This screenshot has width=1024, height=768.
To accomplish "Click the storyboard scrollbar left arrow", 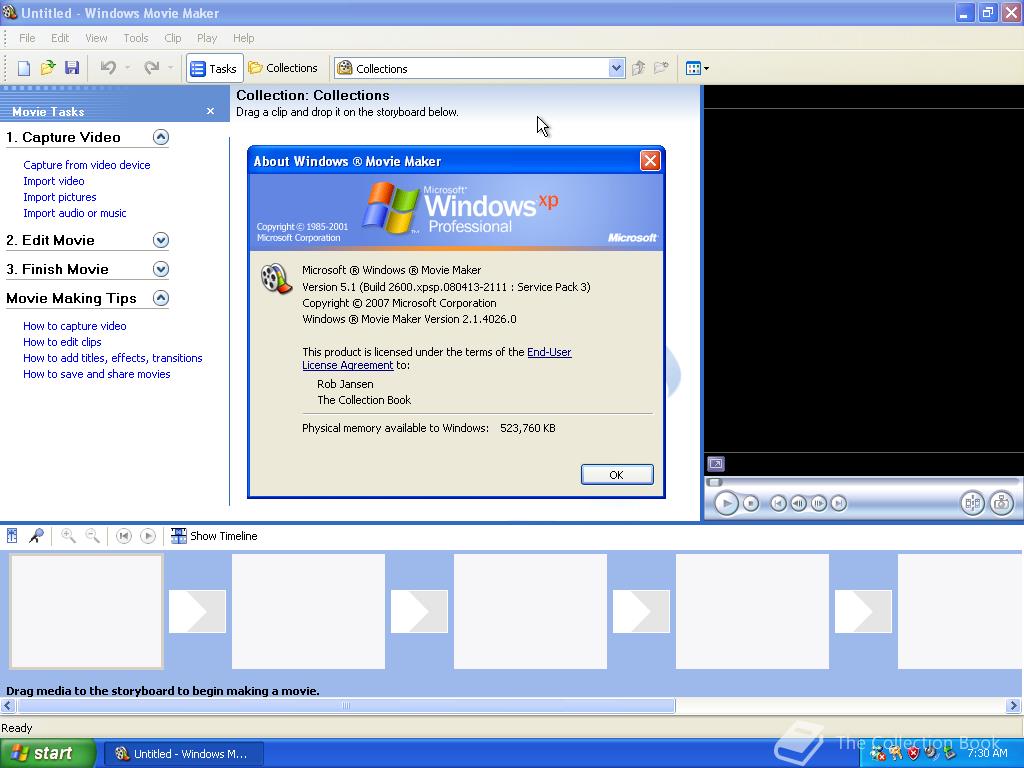I will (8, 705).
